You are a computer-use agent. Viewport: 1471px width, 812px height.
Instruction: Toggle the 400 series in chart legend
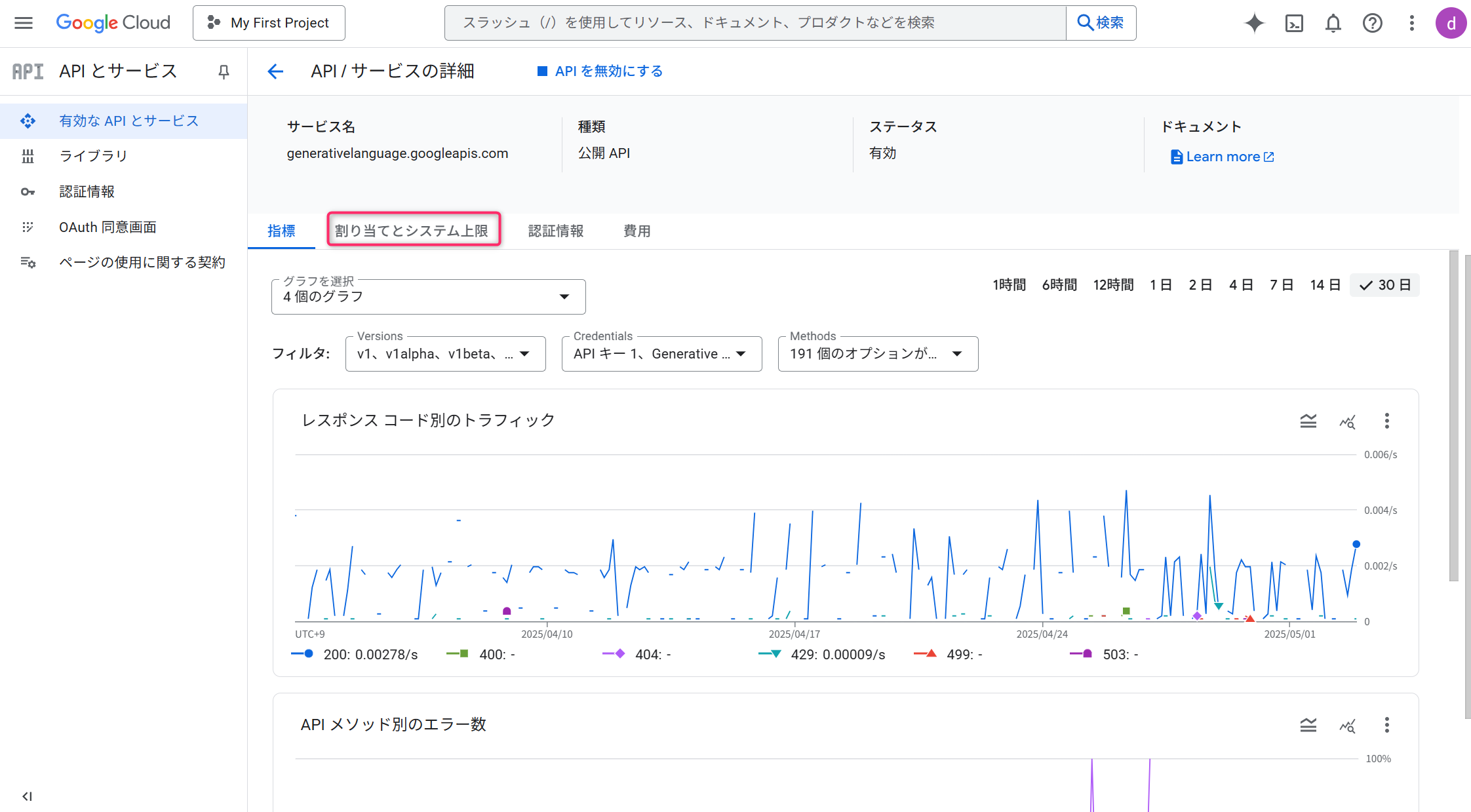[x=481, y=655]
